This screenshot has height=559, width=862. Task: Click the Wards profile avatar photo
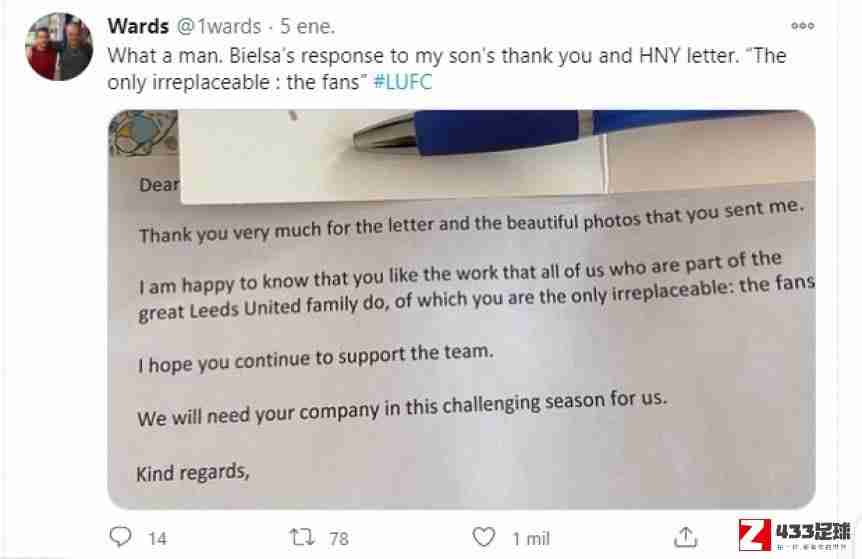[x=59, y=47]
